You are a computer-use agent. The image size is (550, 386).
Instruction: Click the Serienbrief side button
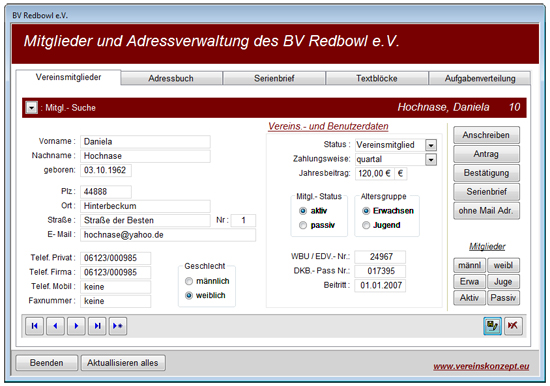tap(486, 192)
